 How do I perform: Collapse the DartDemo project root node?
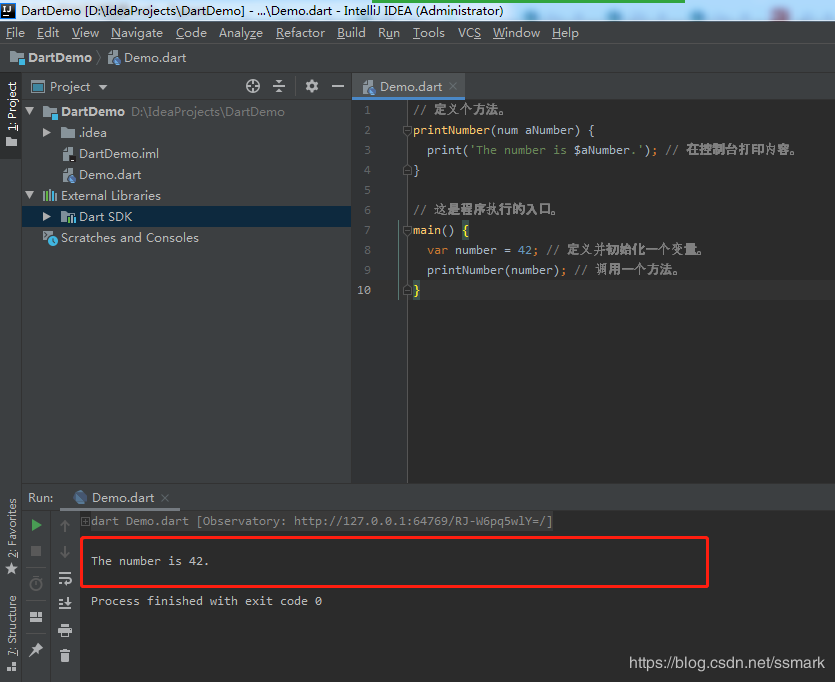click(30, 111)
